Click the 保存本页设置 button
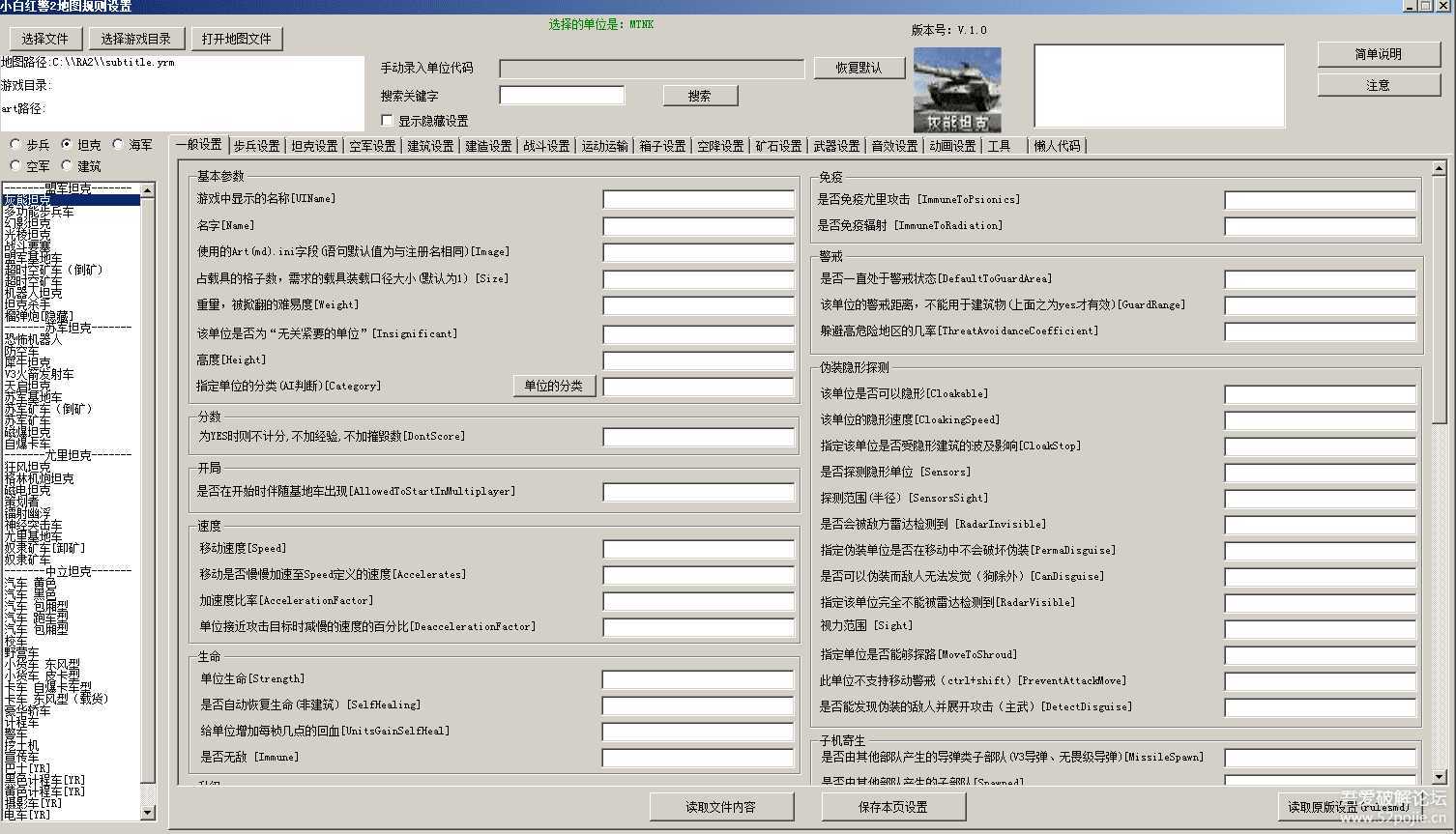The width and height of the screenshot is (1456, 834). coord(892,807)
